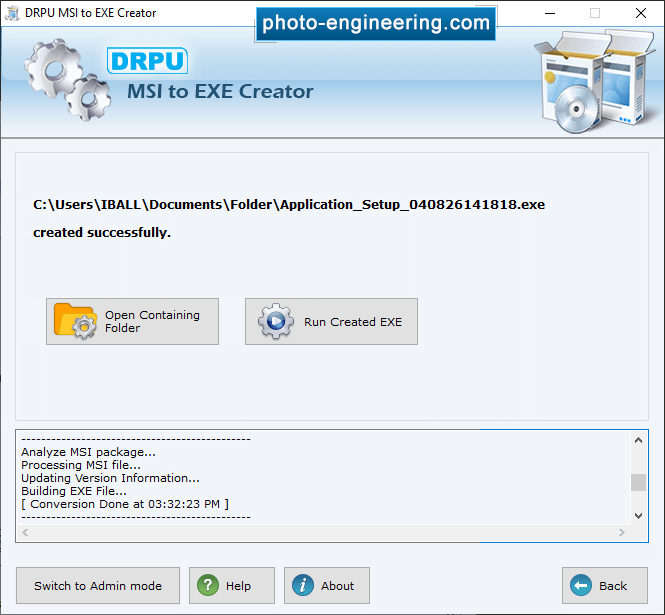Click the 'Analyze MSI package...' log line

coord(88,452)
